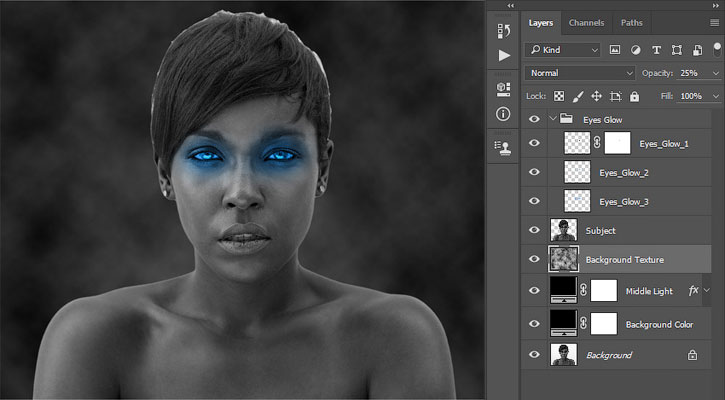
Task: Collapse panels with right double-arrow icon
Action: point(716,6)
